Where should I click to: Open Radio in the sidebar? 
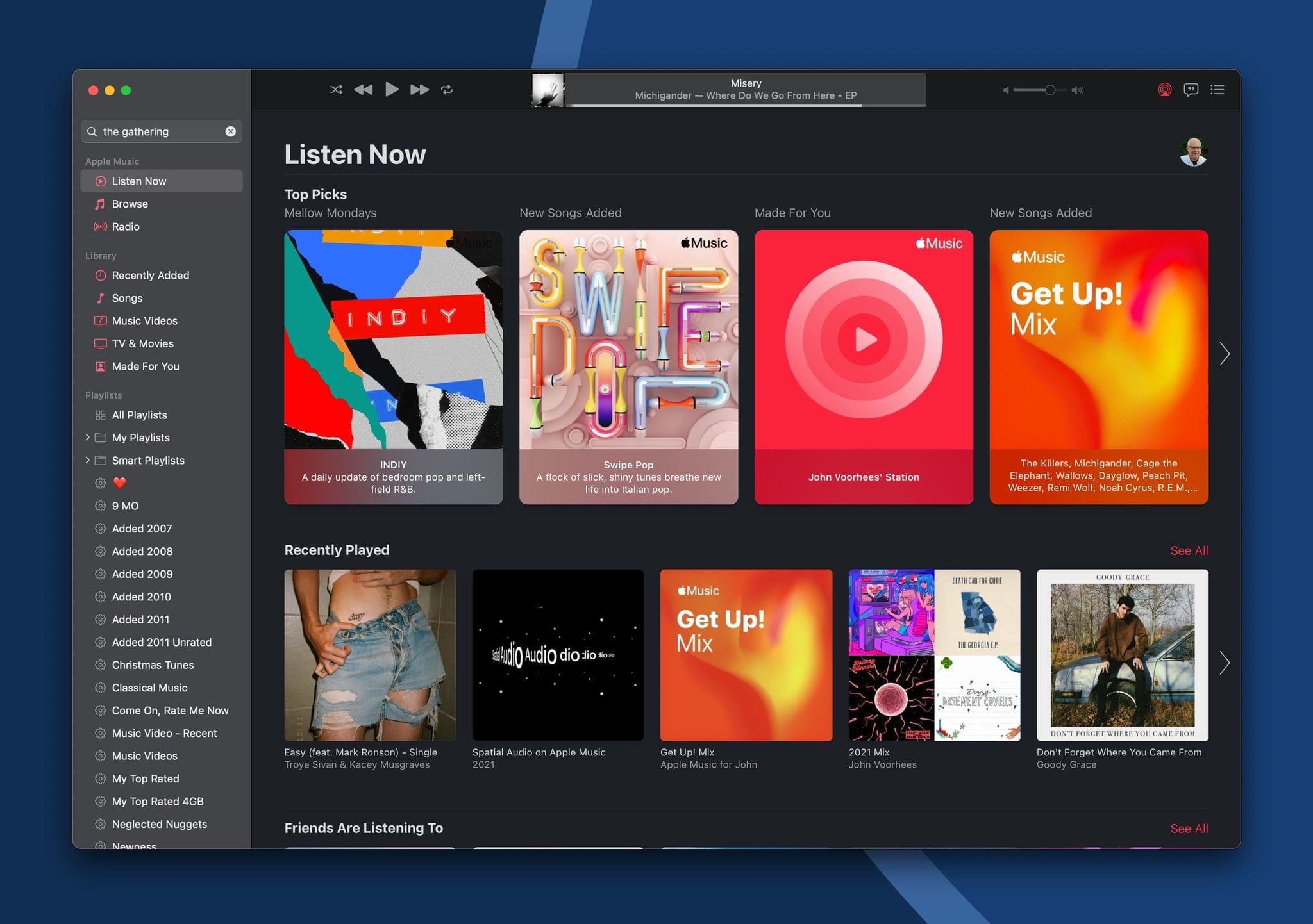162,227
